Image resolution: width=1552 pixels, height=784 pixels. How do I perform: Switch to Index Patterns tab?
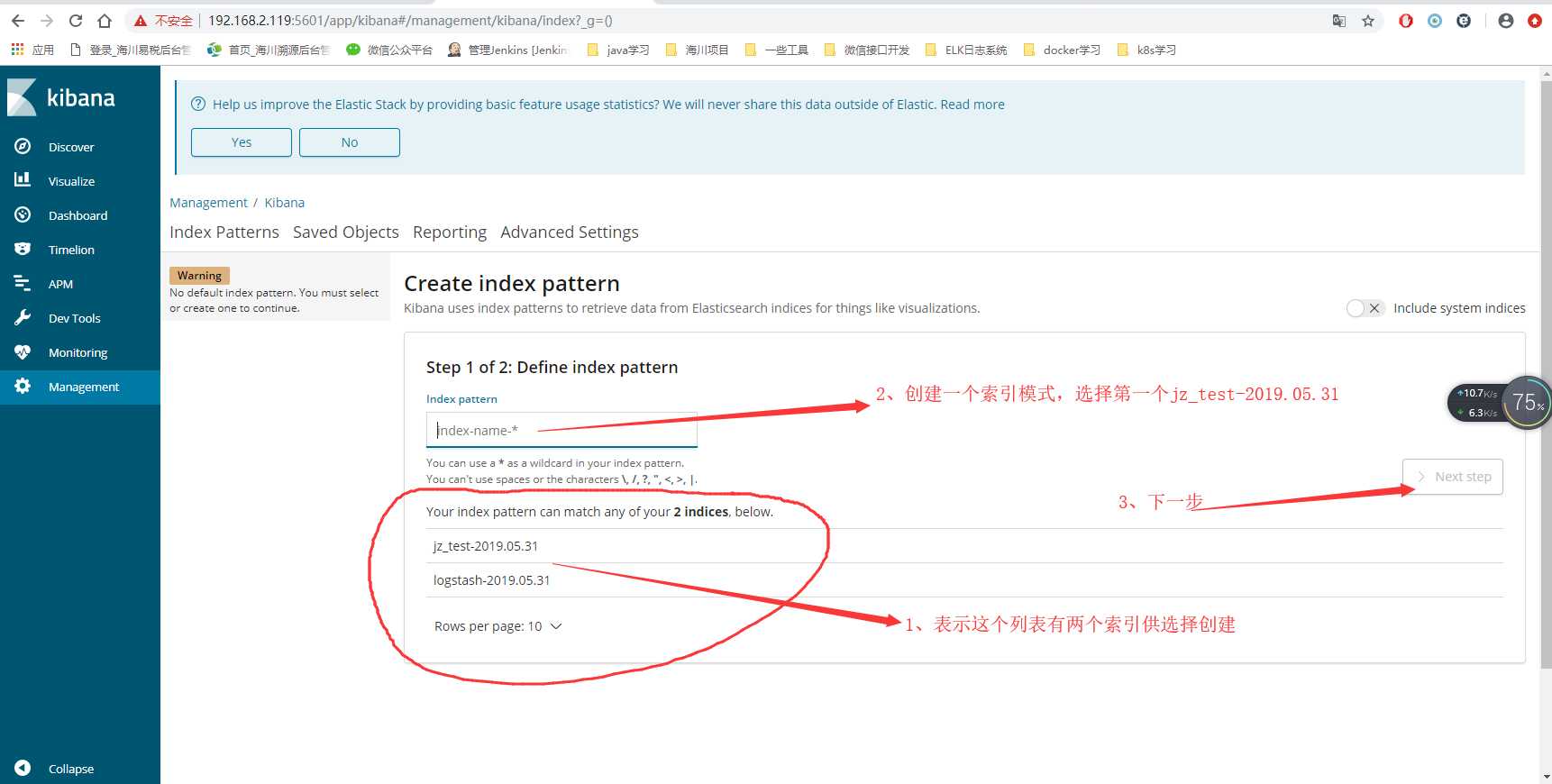pyautogui.click(x=224, y=232)
